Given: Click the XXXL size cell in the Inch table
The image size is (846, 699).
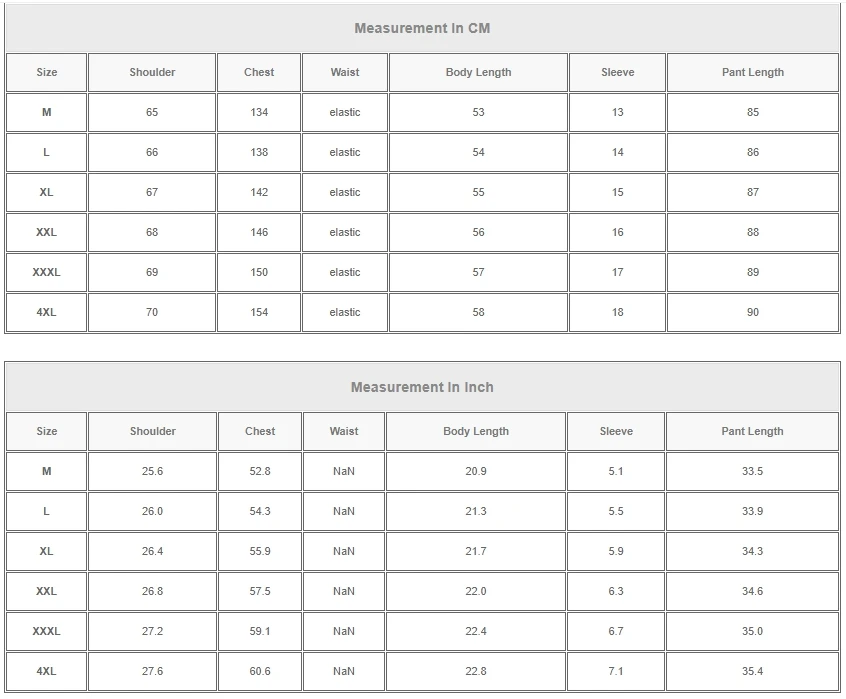Looking at the screenshot, I should (x=46, y=631).
